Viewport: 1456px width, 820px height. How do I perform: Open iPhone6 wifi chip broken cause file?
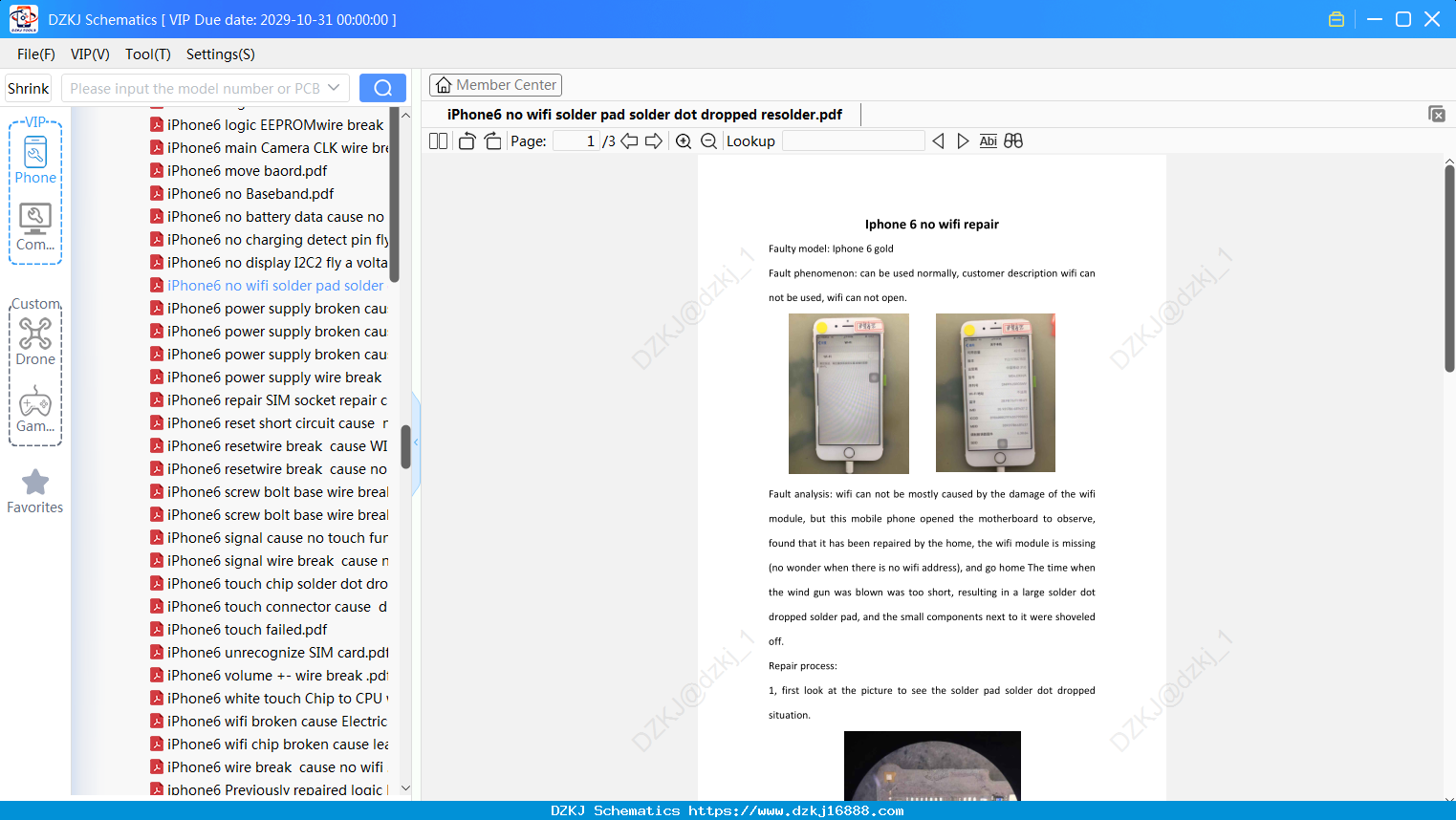coord(268,744)
